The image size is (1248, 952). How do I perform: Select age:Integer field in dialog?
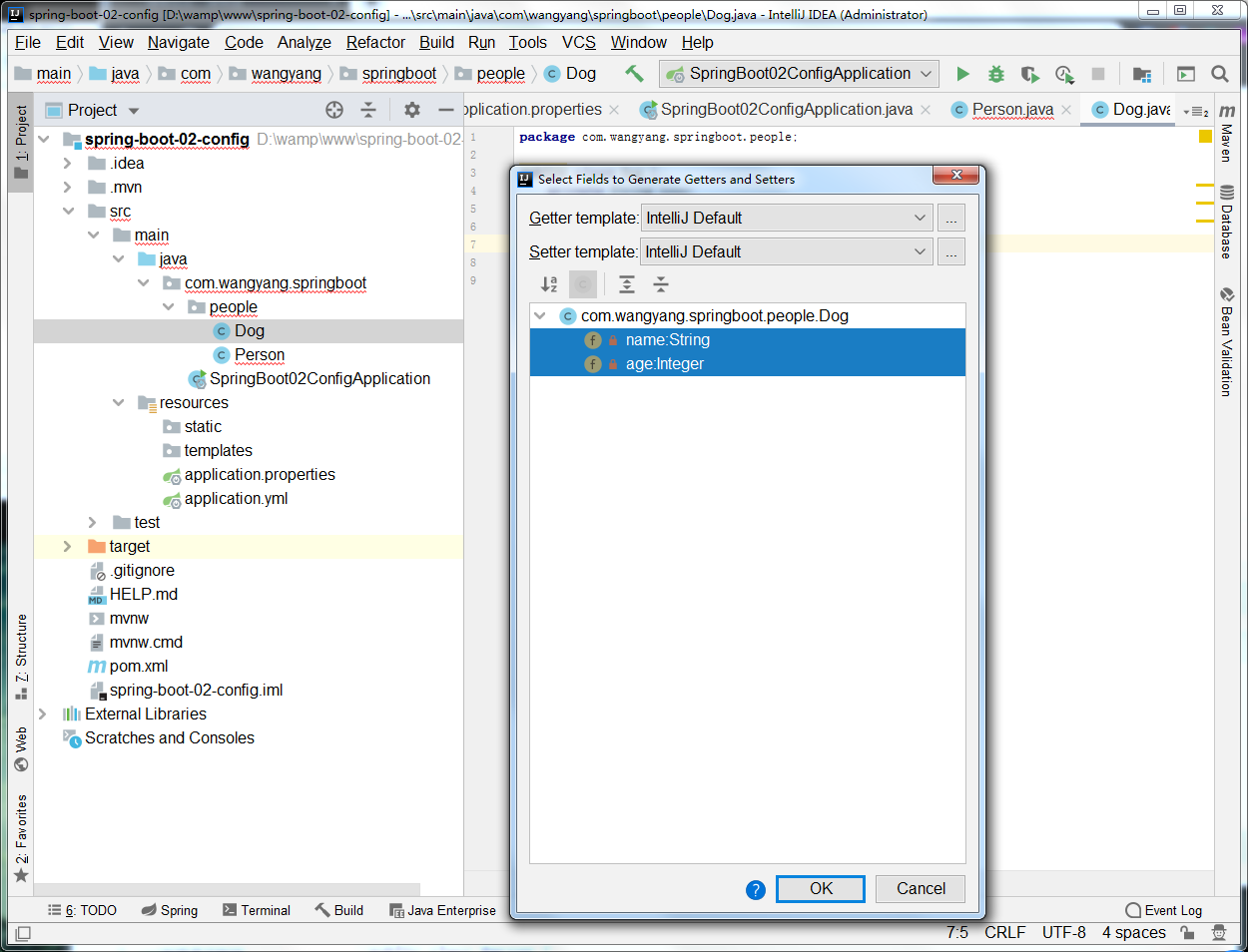coord(748,364)
